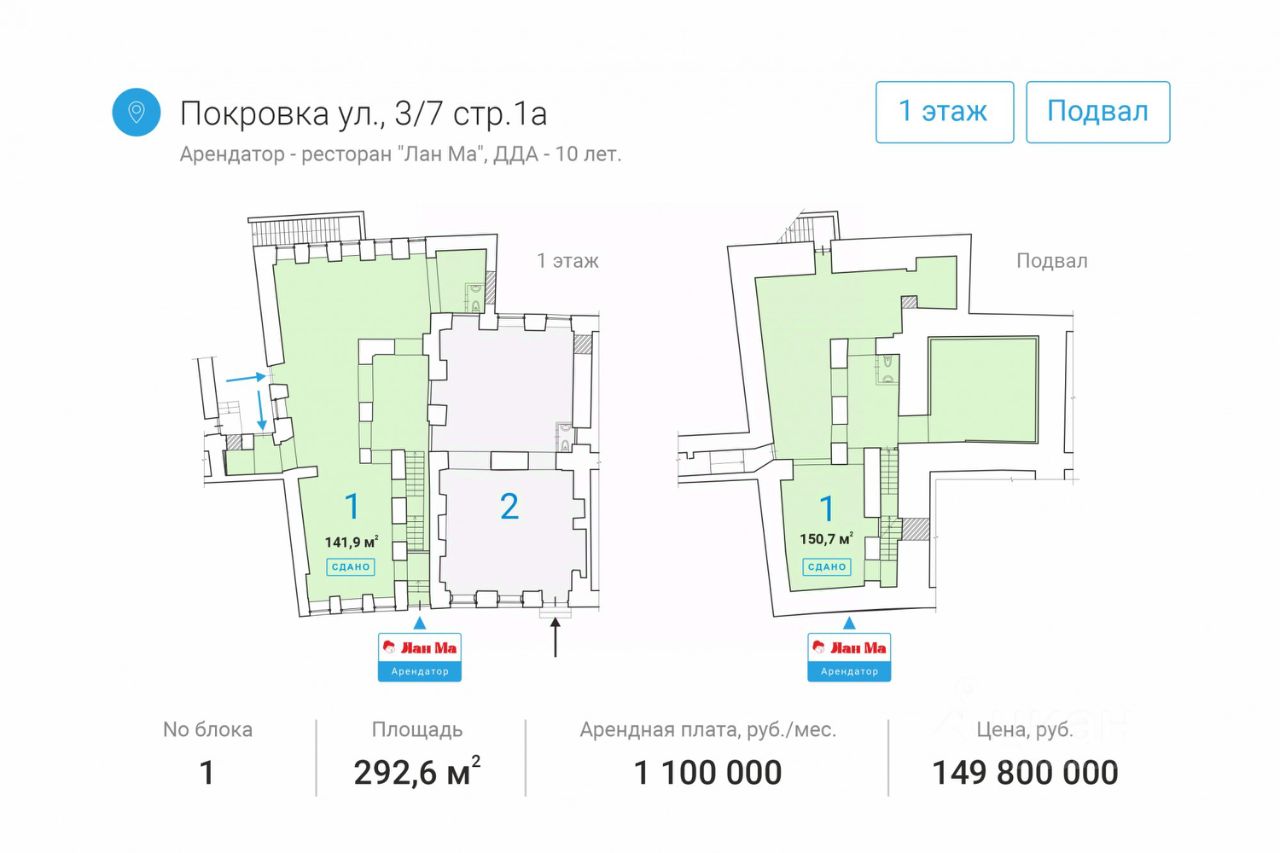
Task: Click the Лан Ма logo under basement plan
Action: [849, 648]
